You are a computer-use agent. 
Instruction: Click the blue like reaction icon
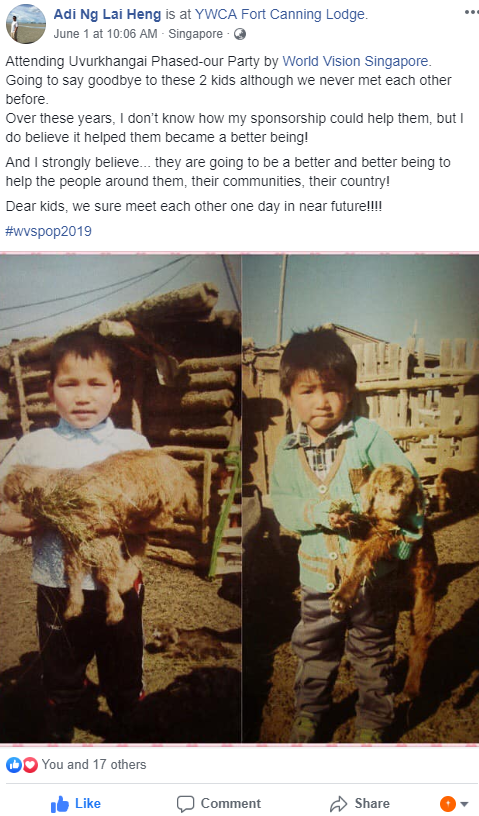[x=14, y=764]
